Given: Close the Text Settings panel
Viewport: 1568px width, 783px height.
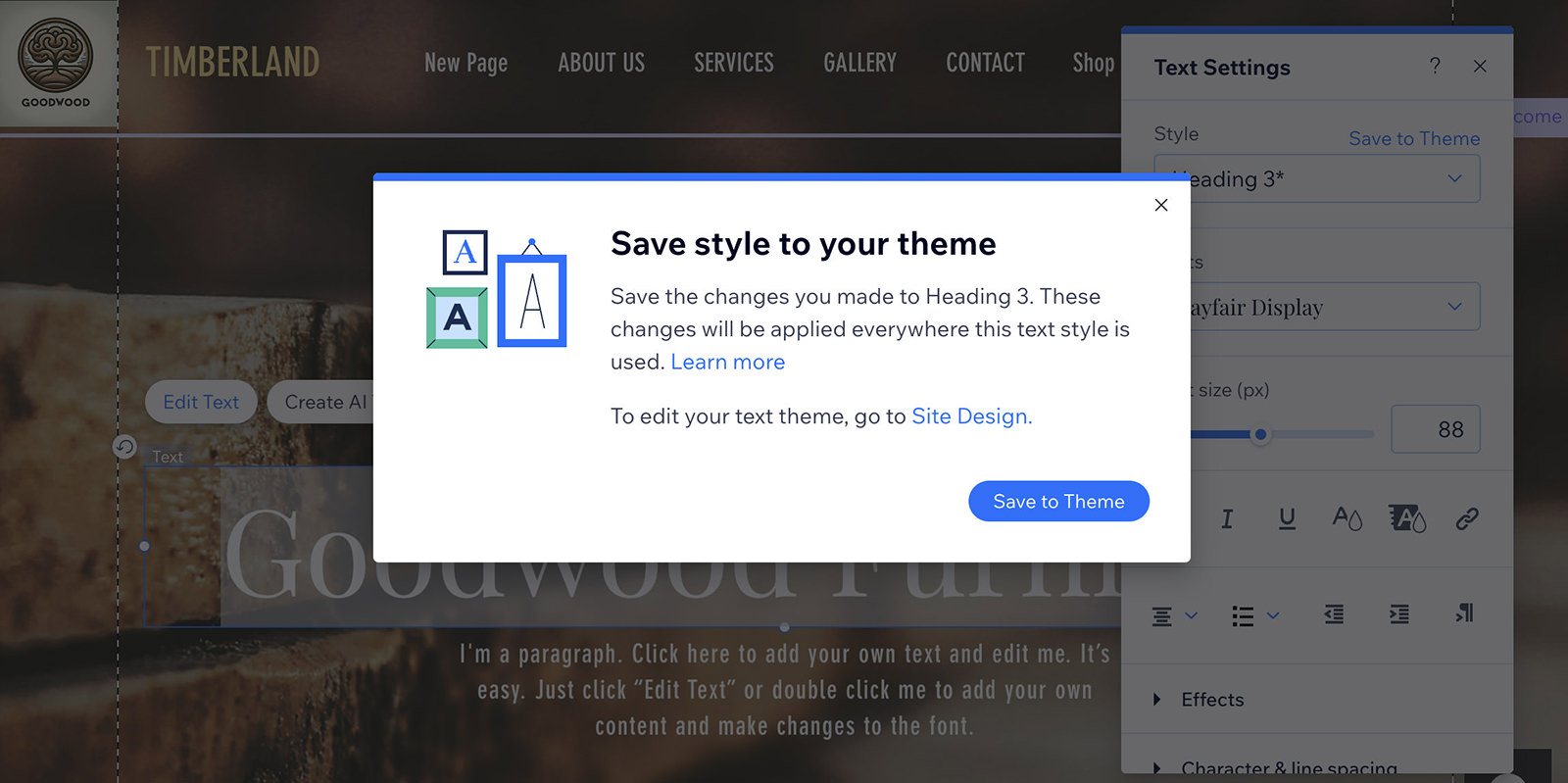Looking at the screenshot, I should pos(1480,66).
